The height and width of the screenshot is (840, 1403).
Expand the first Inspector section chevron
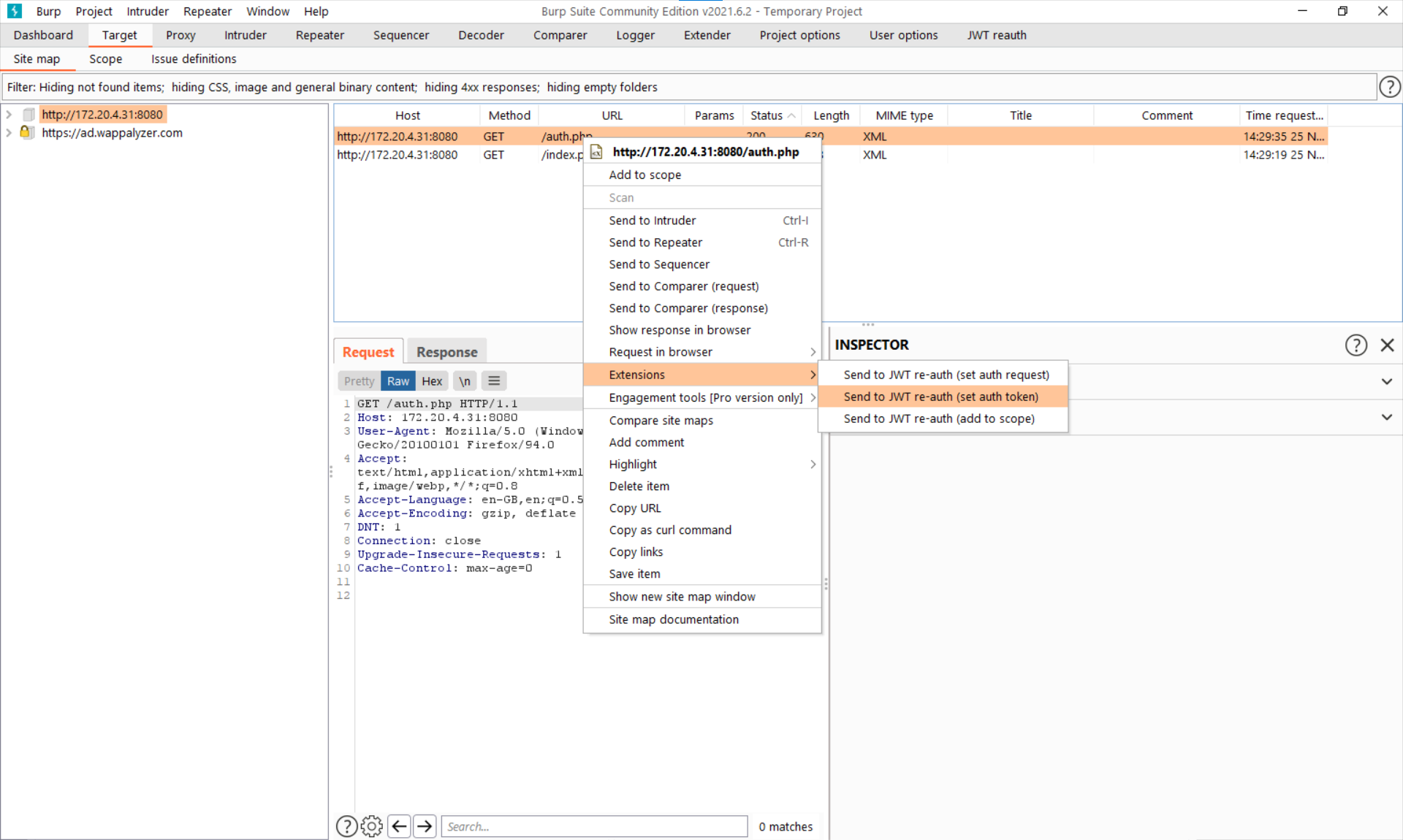coord(1386,381)
